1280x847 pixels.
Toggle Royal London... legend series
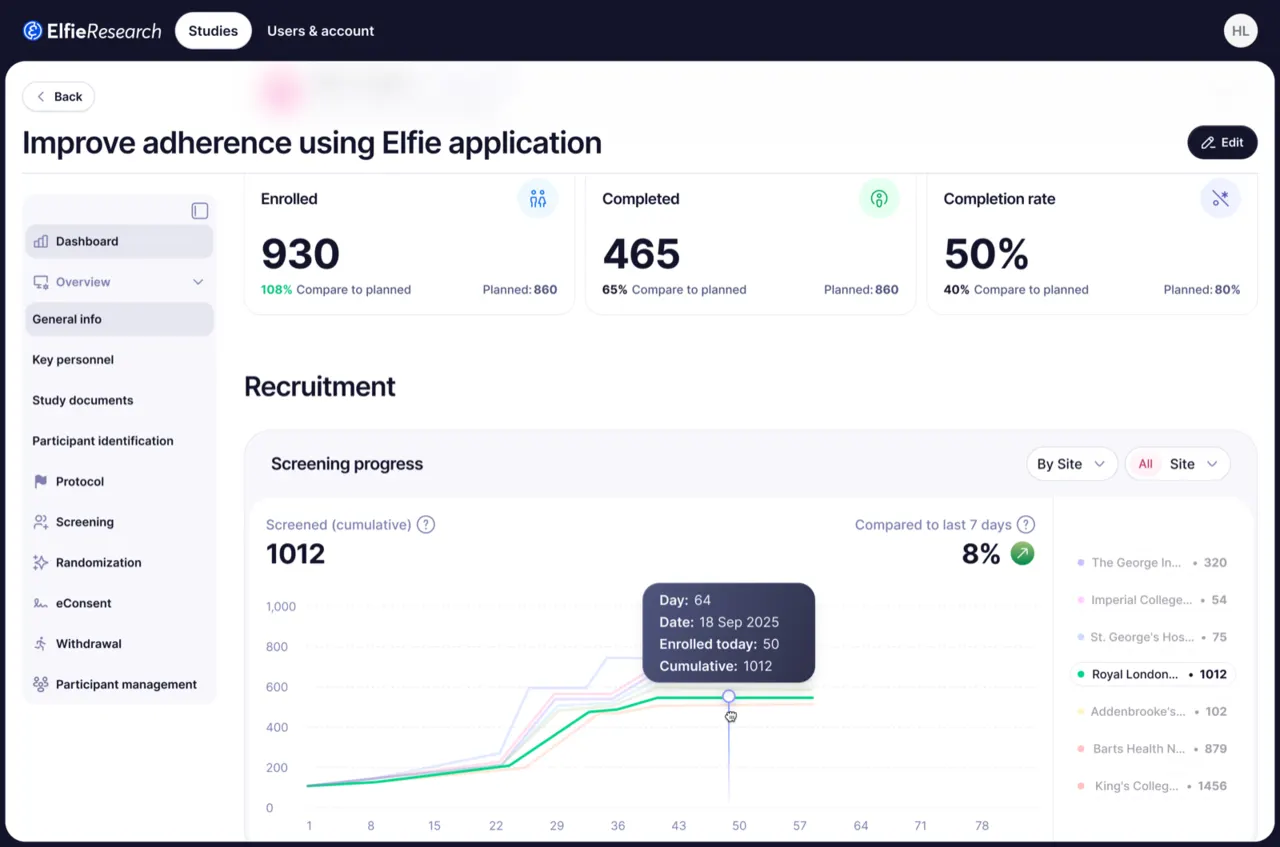(1153, 674)
